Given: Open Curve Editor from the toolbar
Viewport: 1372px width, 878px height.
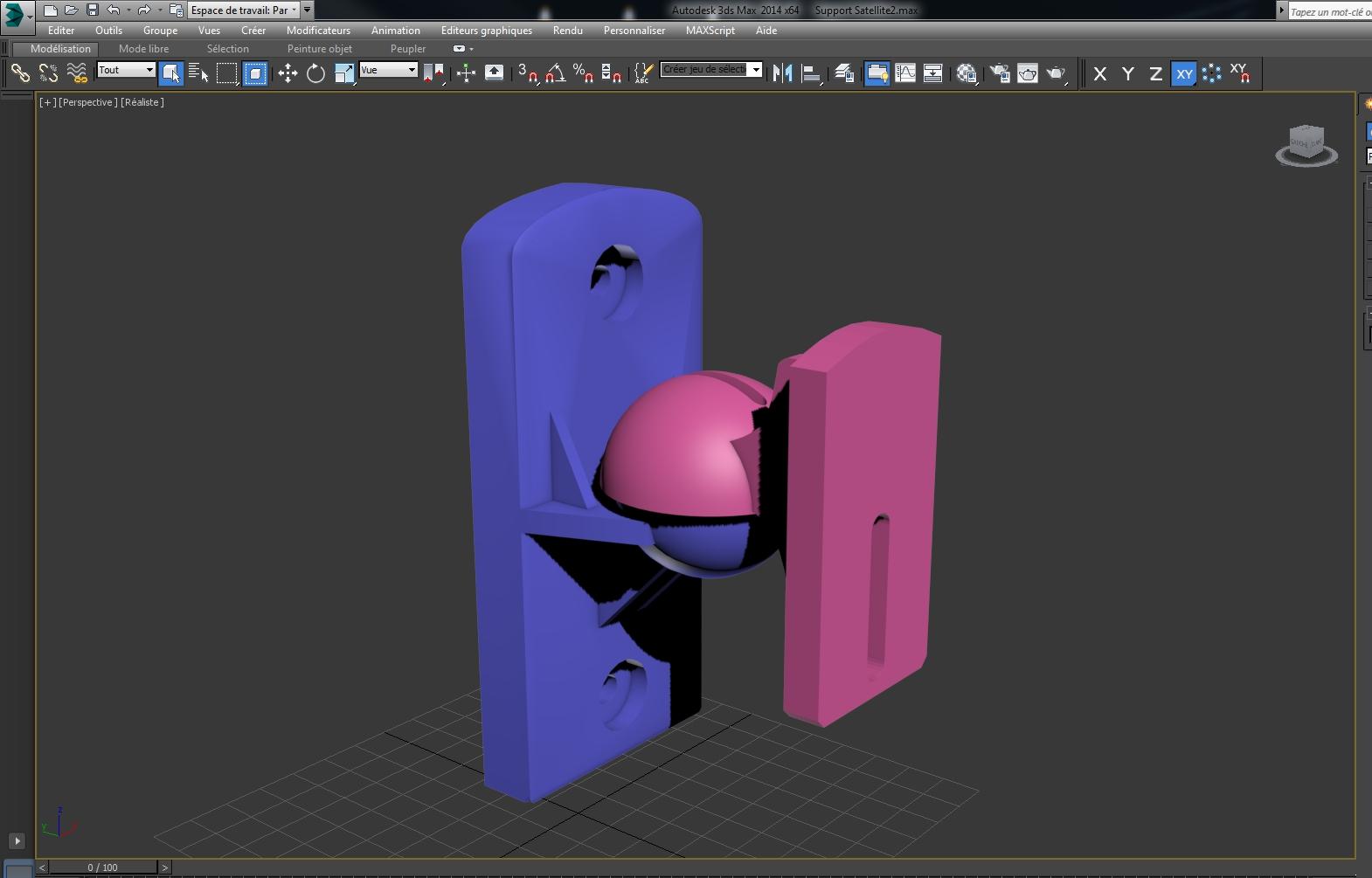Looking at the screenshot, I should point(905,73).
